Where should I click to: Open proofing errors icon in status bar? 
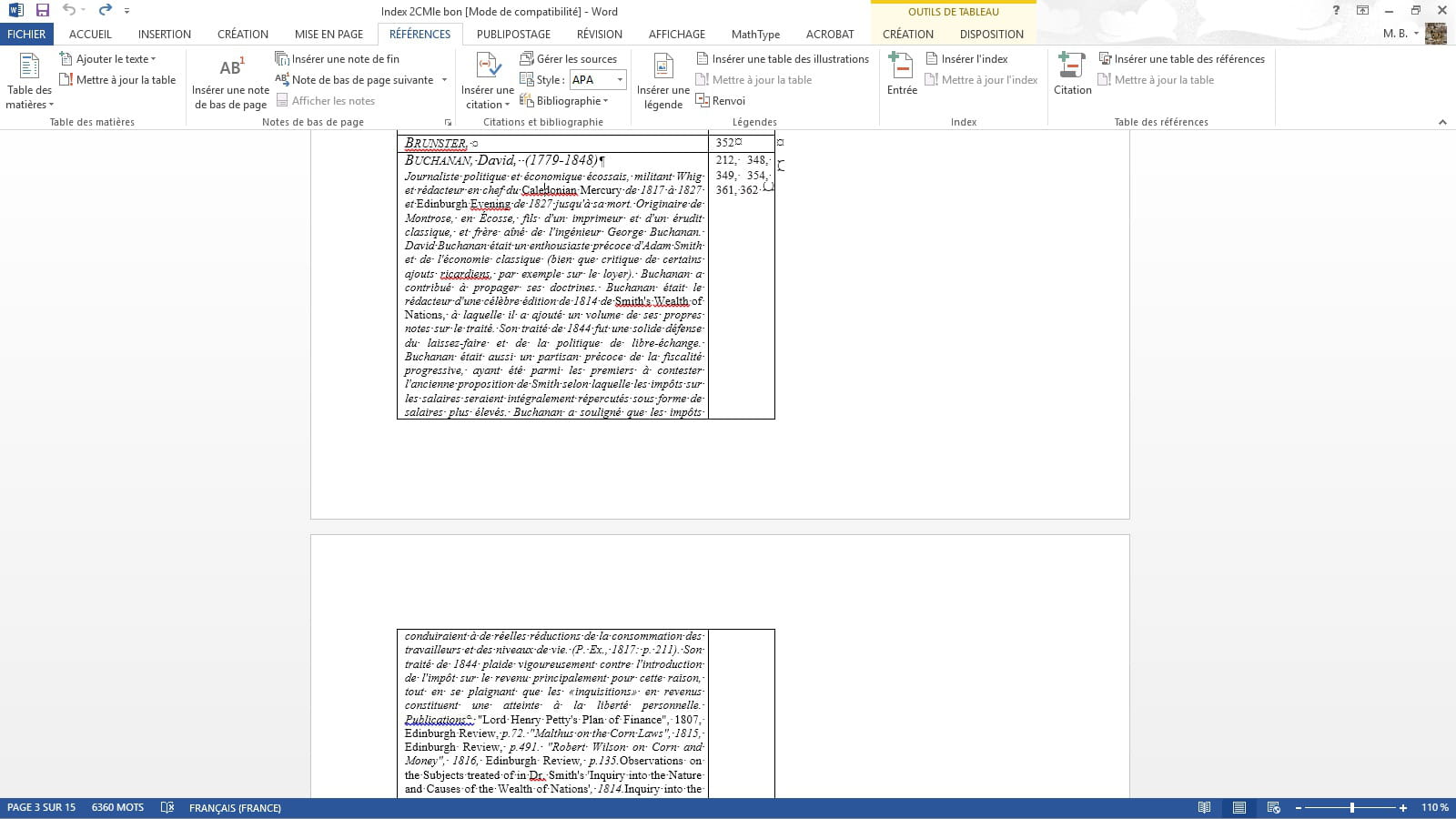[167, 807]
